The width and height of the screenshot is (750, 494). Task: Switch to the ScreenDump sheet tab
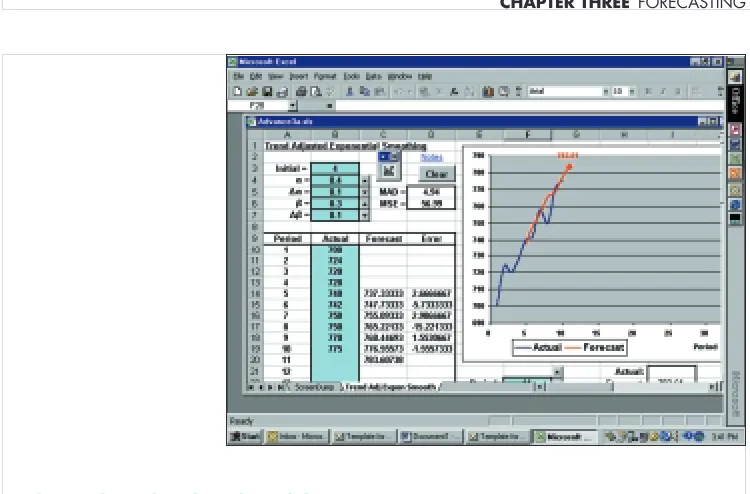[314, 387]
